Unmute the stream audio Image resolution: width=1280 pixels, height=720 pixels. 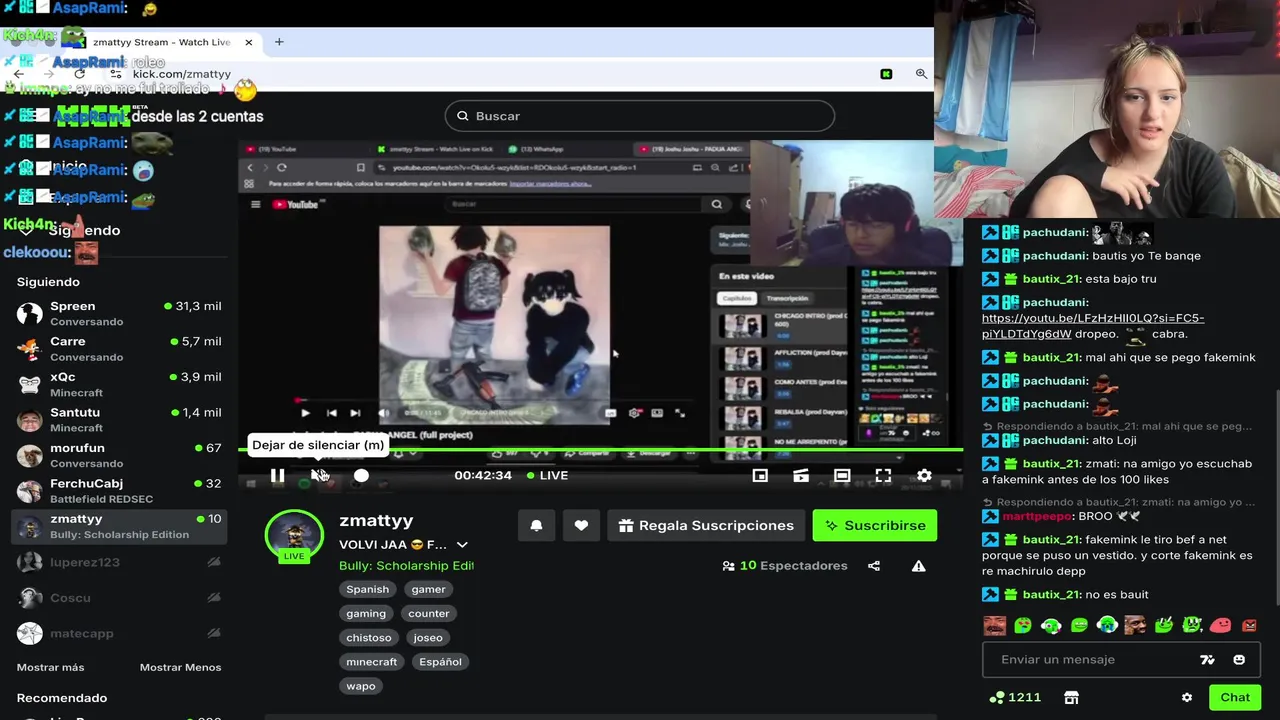tap(319, 476)
